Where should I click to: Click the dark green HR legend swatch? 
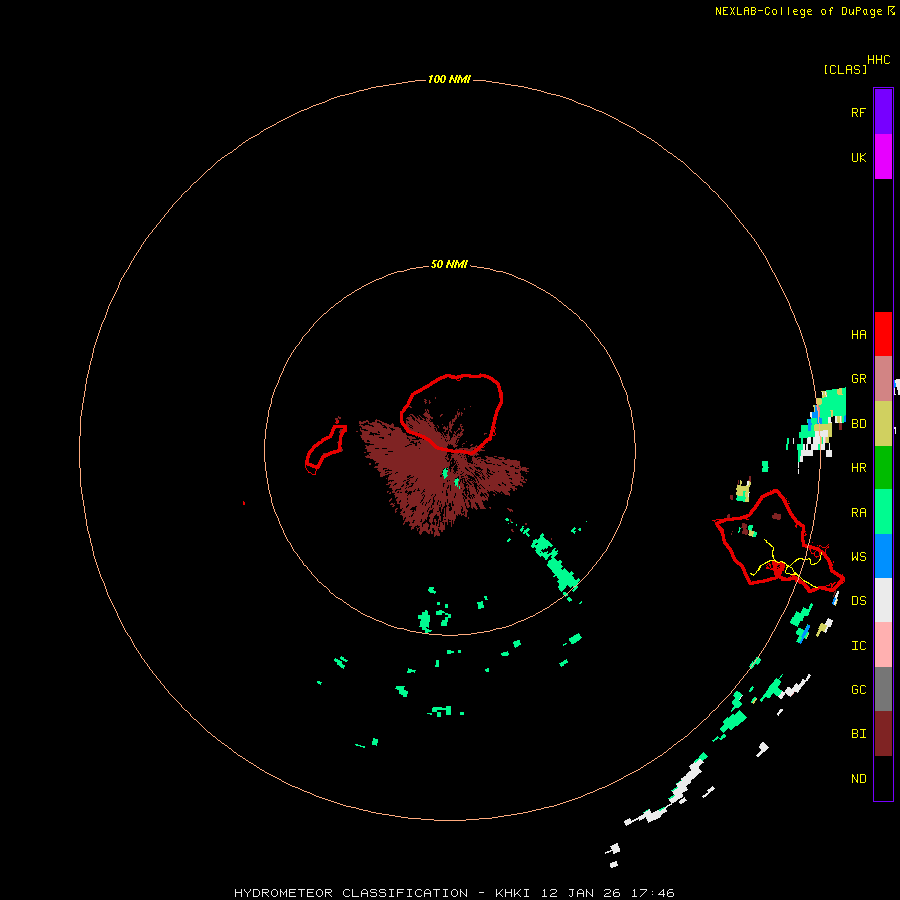click(883, 468)
